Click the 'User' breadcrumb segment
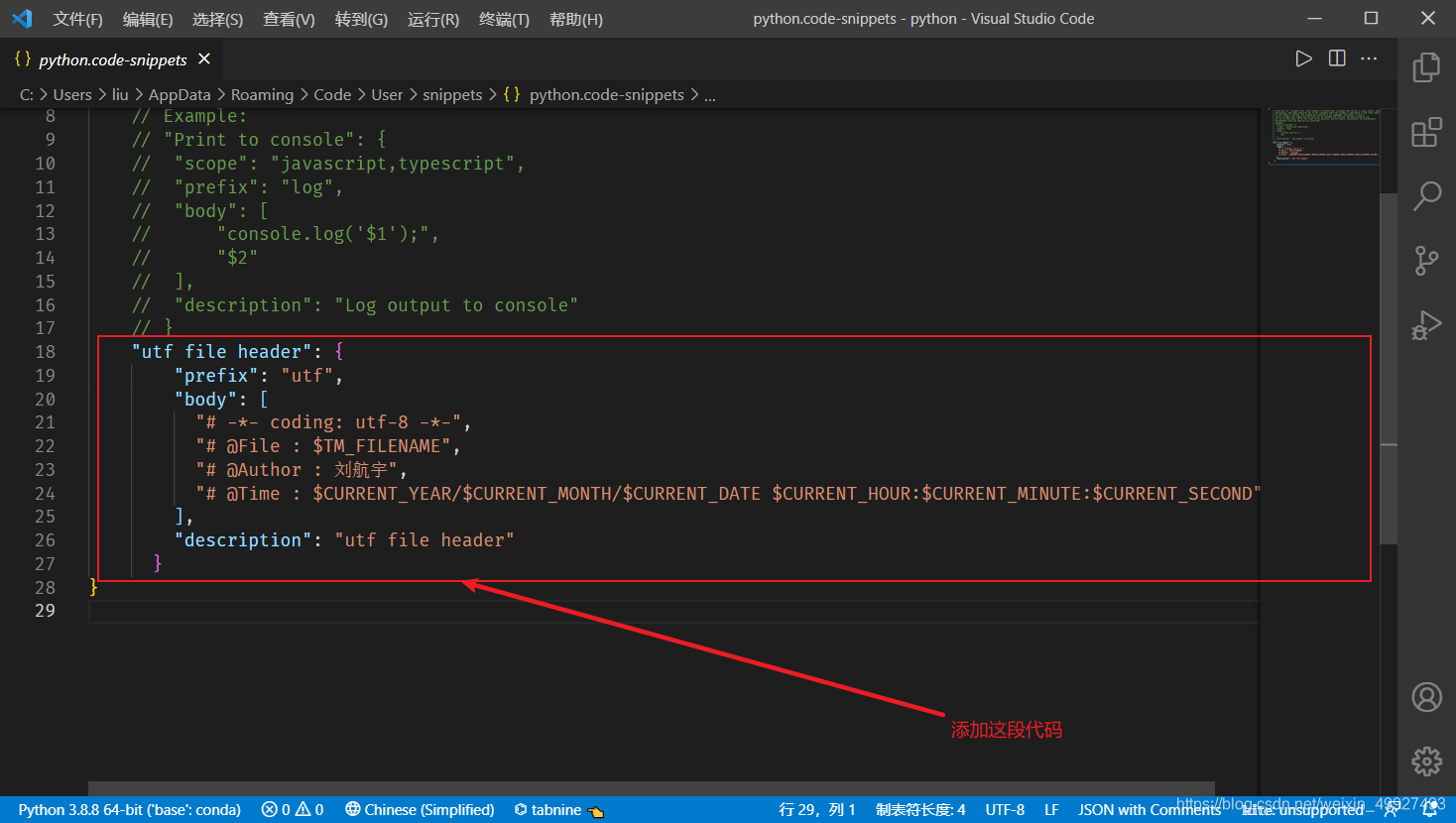This screenshot has width=1456, height=823. pos(387,94)
